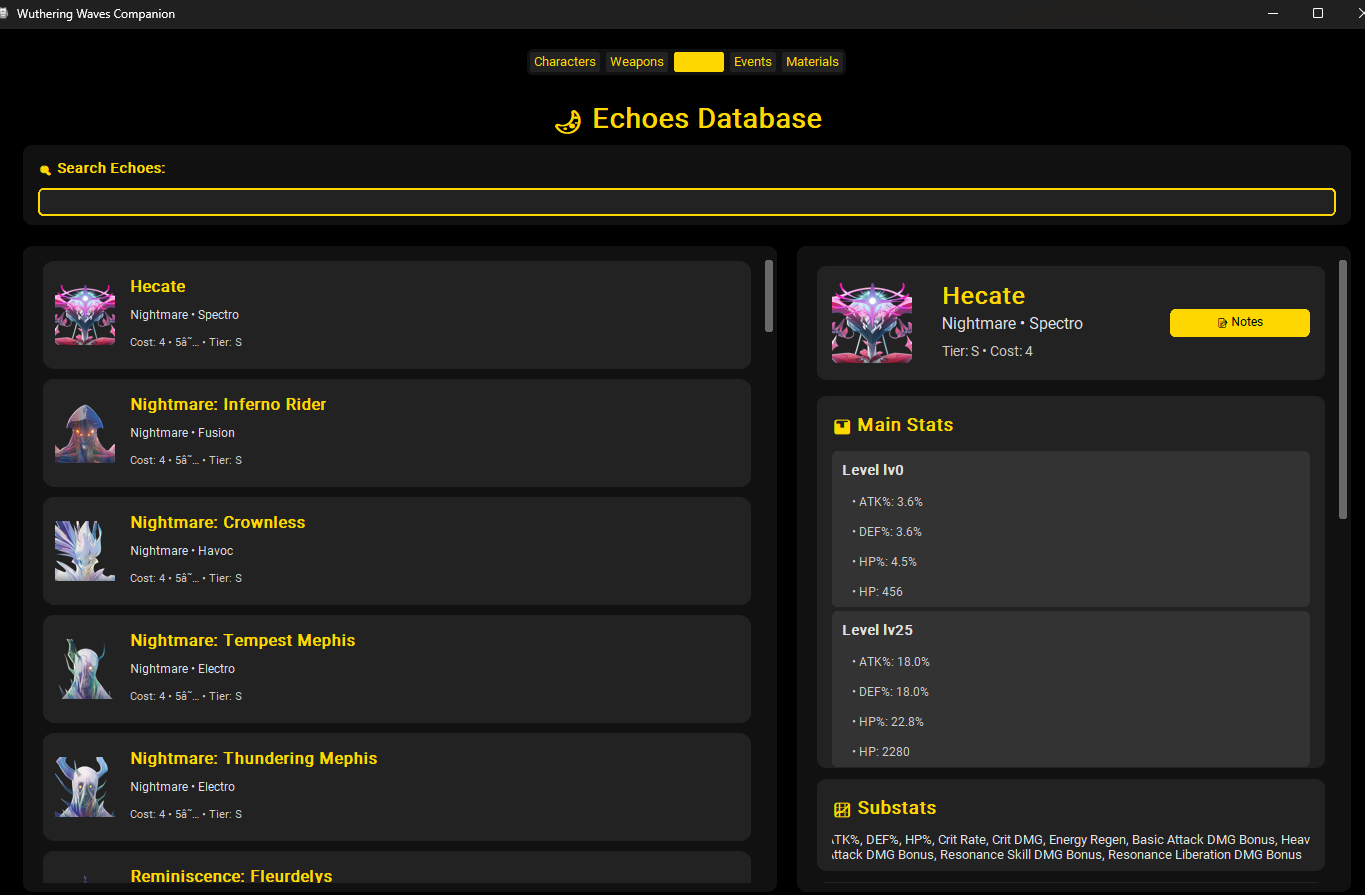
Task: Open Nightmare: Crownless entry title
Action: pos(218,523)
